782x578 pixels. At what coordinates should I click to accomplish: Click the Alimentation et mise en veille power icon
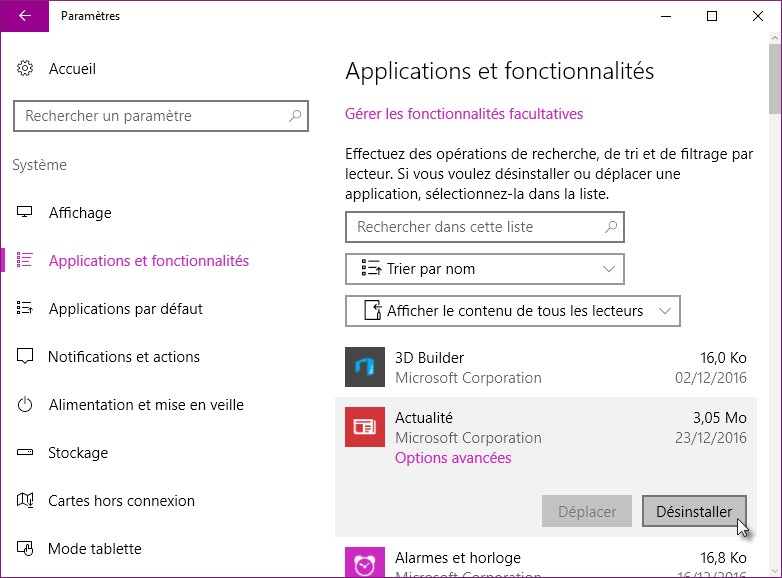[25, 405]
